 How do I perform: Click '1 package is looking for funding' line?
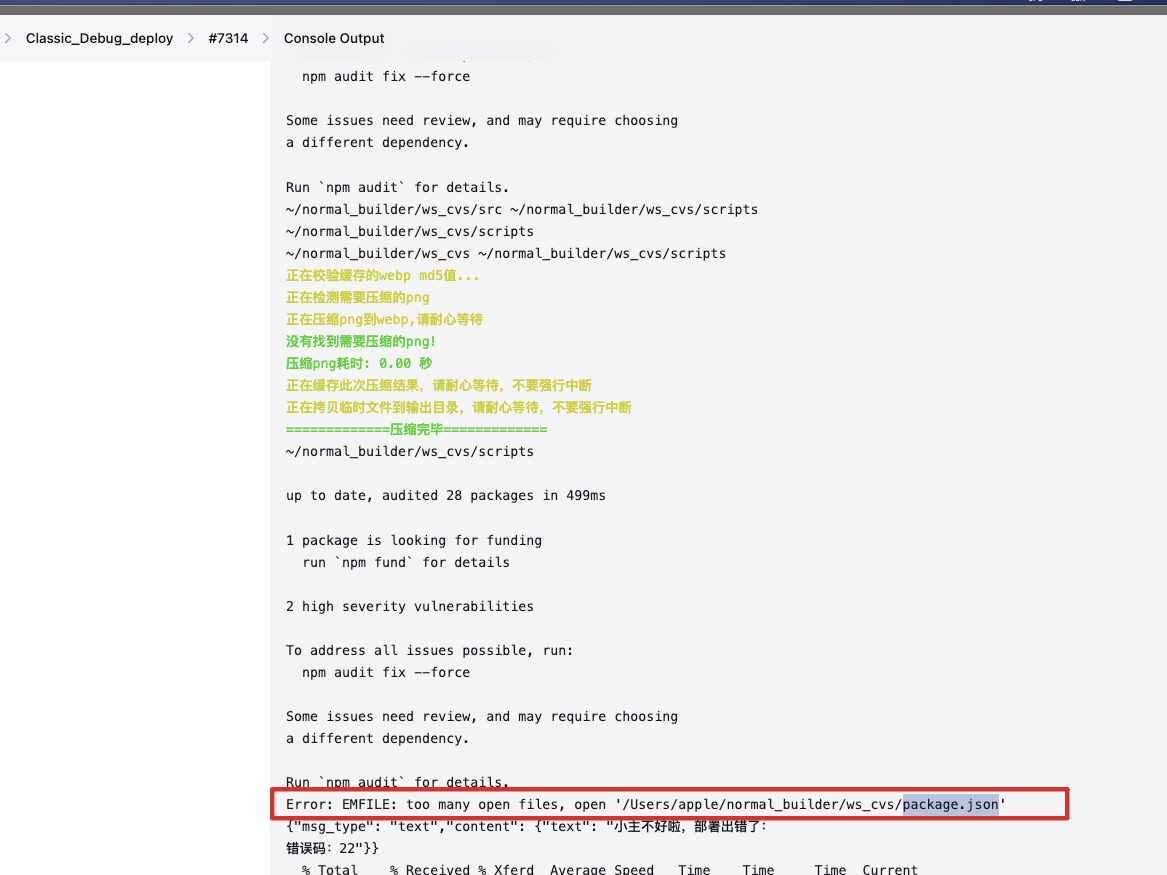413,540
